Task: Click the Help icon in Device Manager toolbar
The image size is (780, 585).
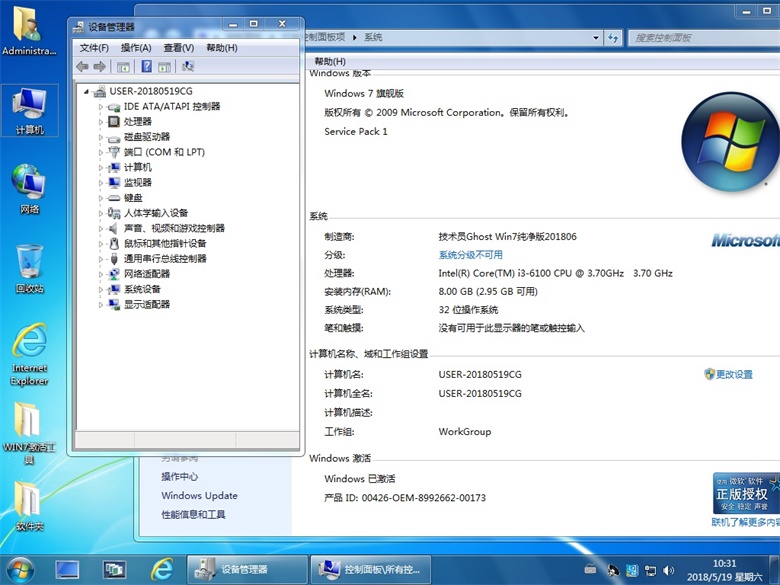Action: pyautogui.click(x=146, y=67)
